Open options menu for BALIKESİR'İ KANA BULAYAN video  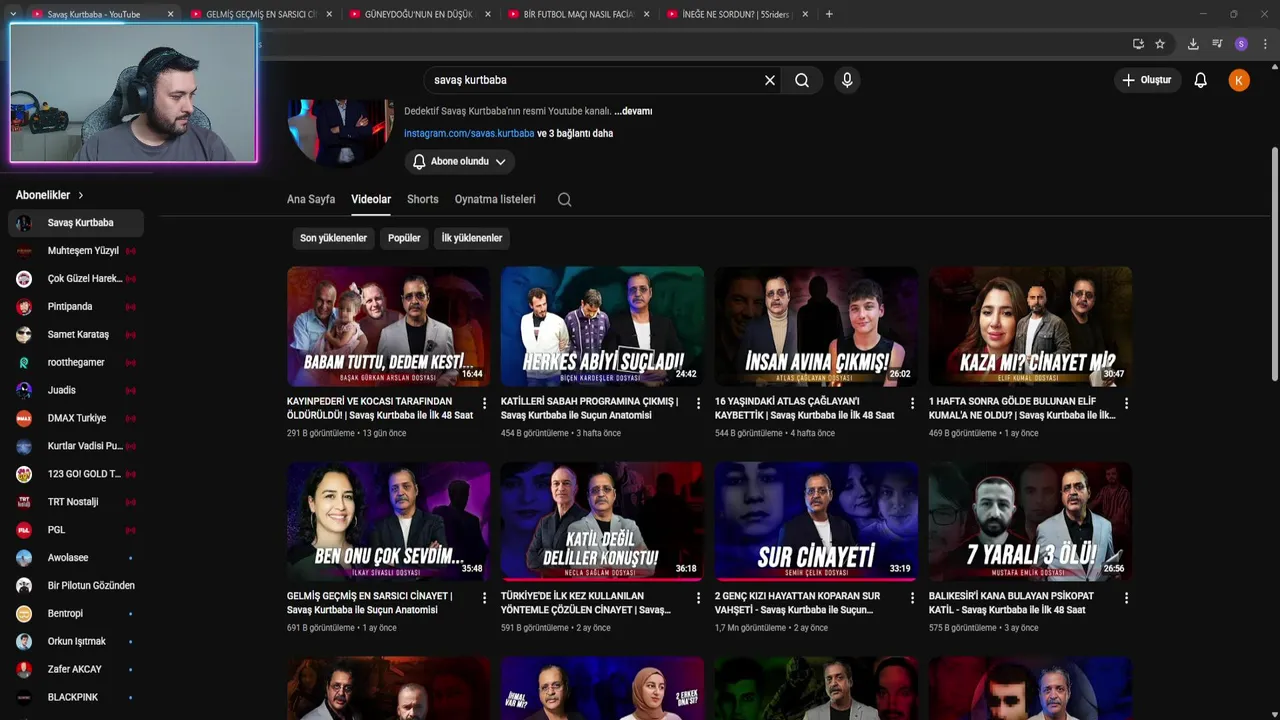1126,598
